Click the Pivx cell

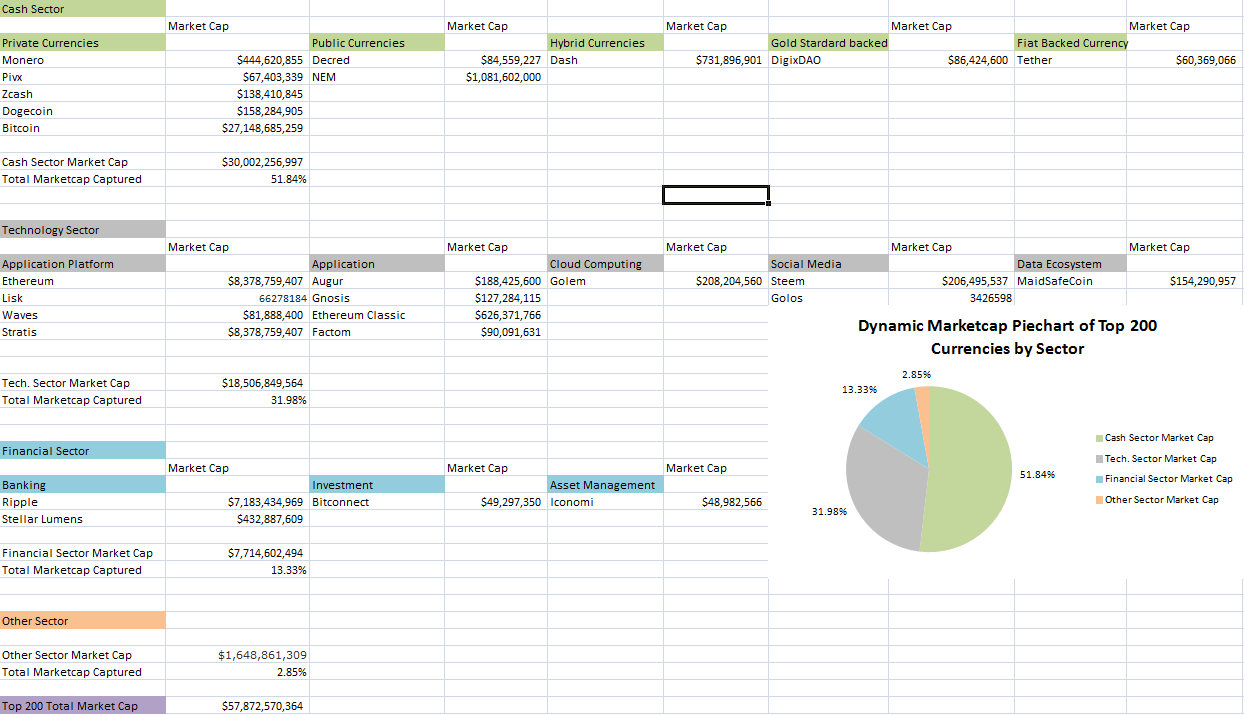coord(83,77)
